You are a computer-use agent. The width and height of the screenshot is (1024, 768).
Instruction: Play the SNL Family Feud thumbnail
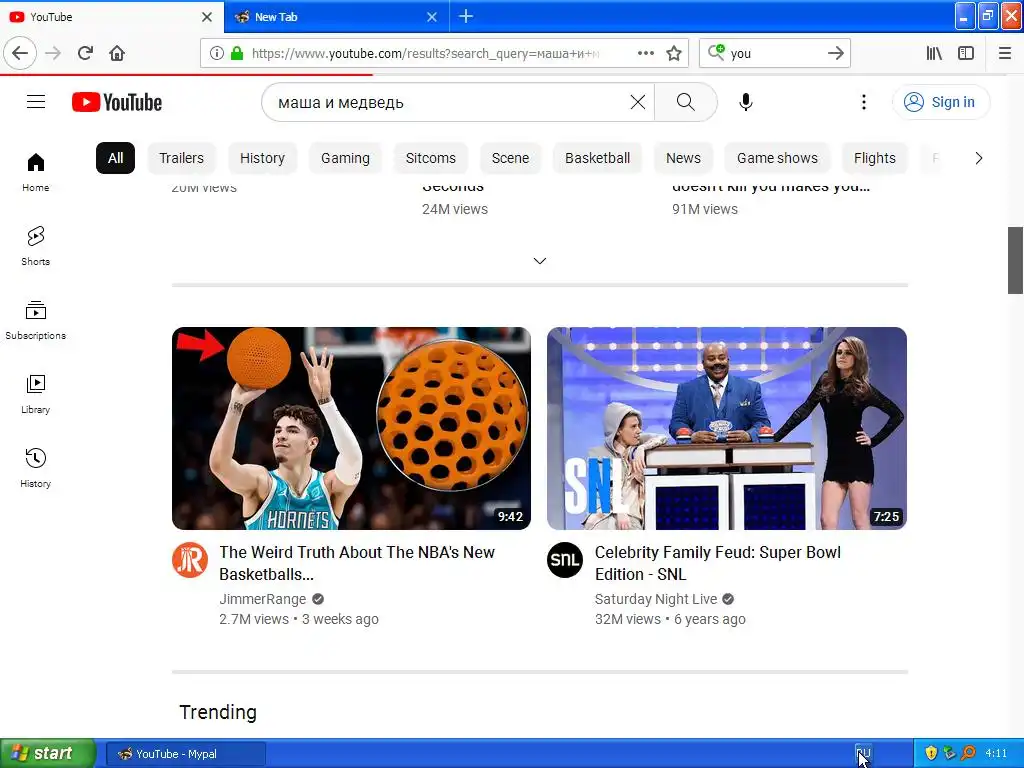click(x=727, y=428)
